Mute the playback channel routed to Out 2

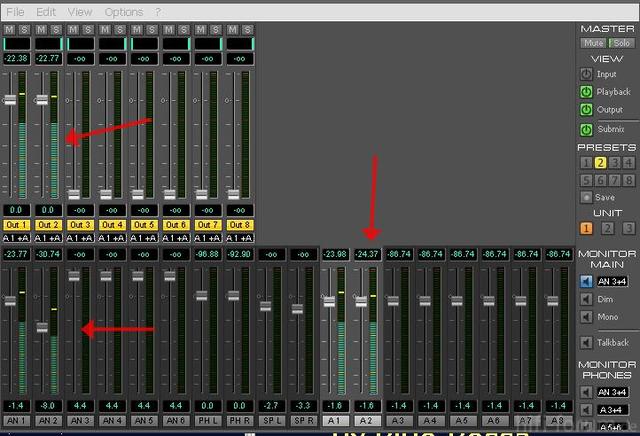point(41,29)
